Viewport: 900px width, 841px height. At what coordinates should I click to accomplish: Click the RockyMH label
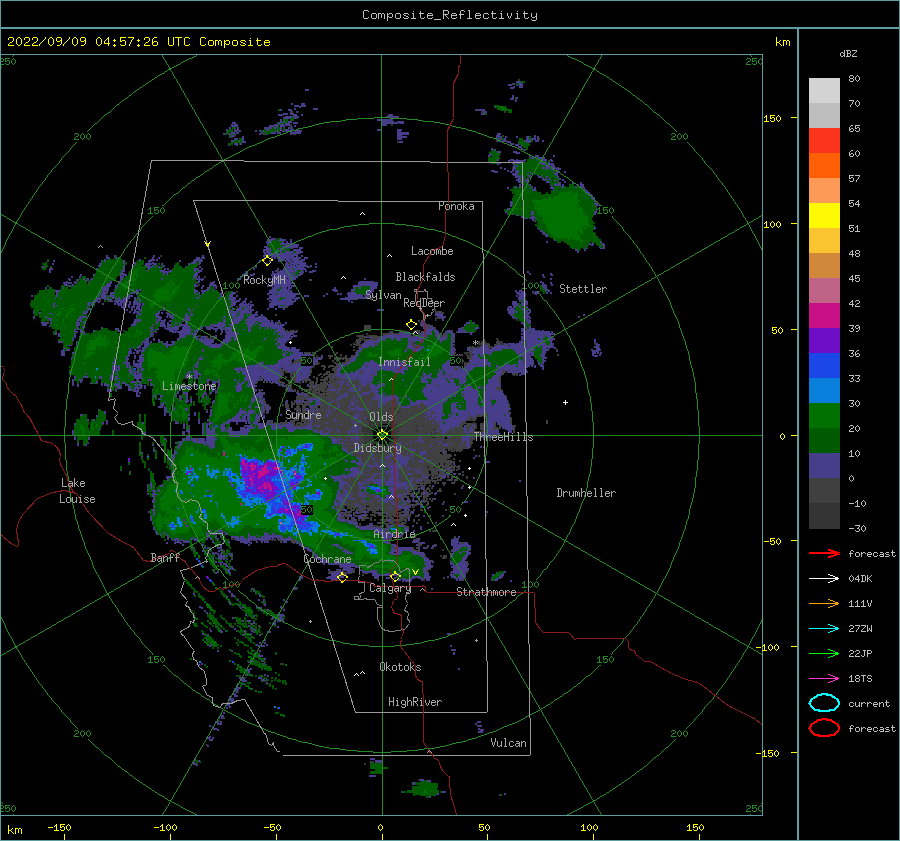[x=264, y=280]
